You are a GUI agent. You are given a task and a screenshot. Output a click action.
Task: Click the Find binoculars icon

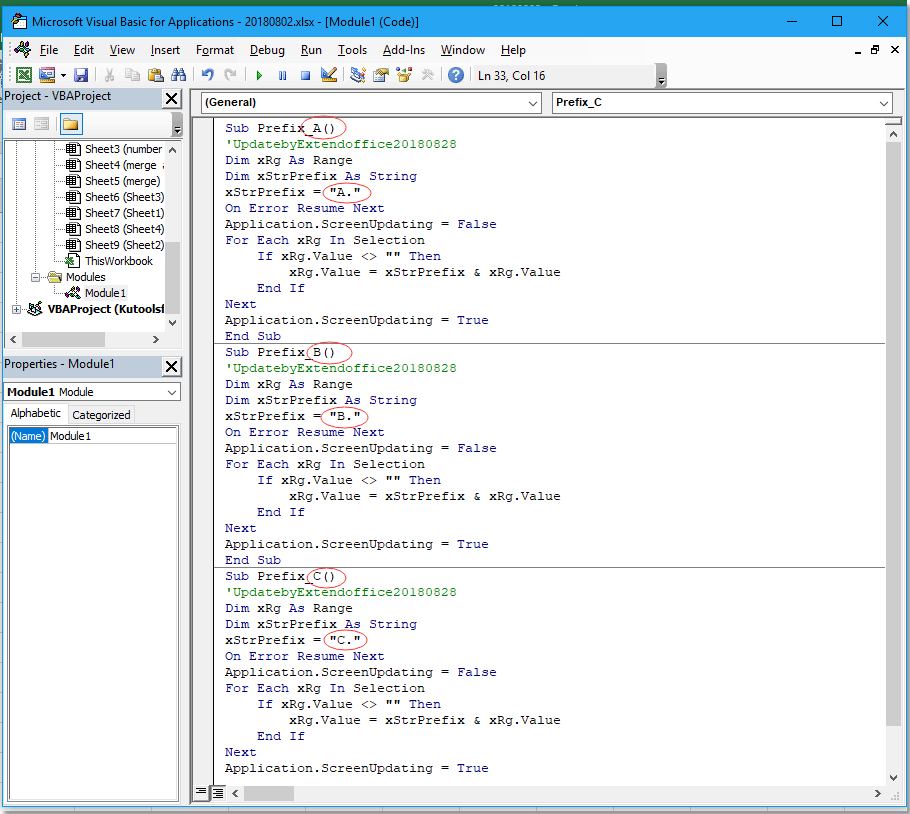(179, 75)
